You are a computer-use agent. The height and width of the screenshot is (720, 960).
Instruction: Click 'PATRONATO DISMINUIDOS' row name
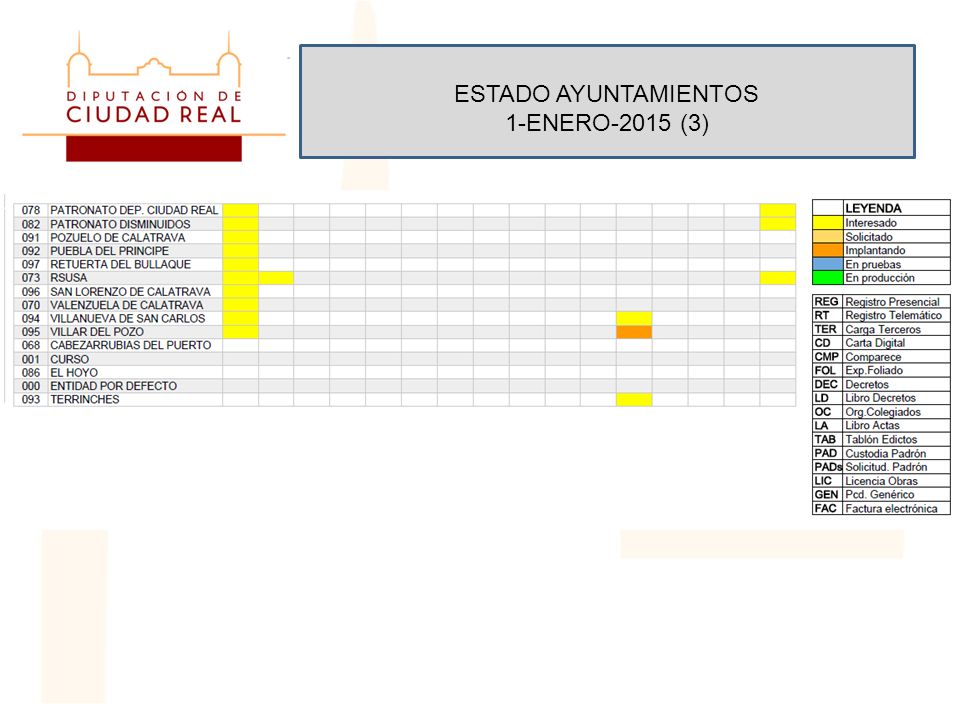(120, 224)
